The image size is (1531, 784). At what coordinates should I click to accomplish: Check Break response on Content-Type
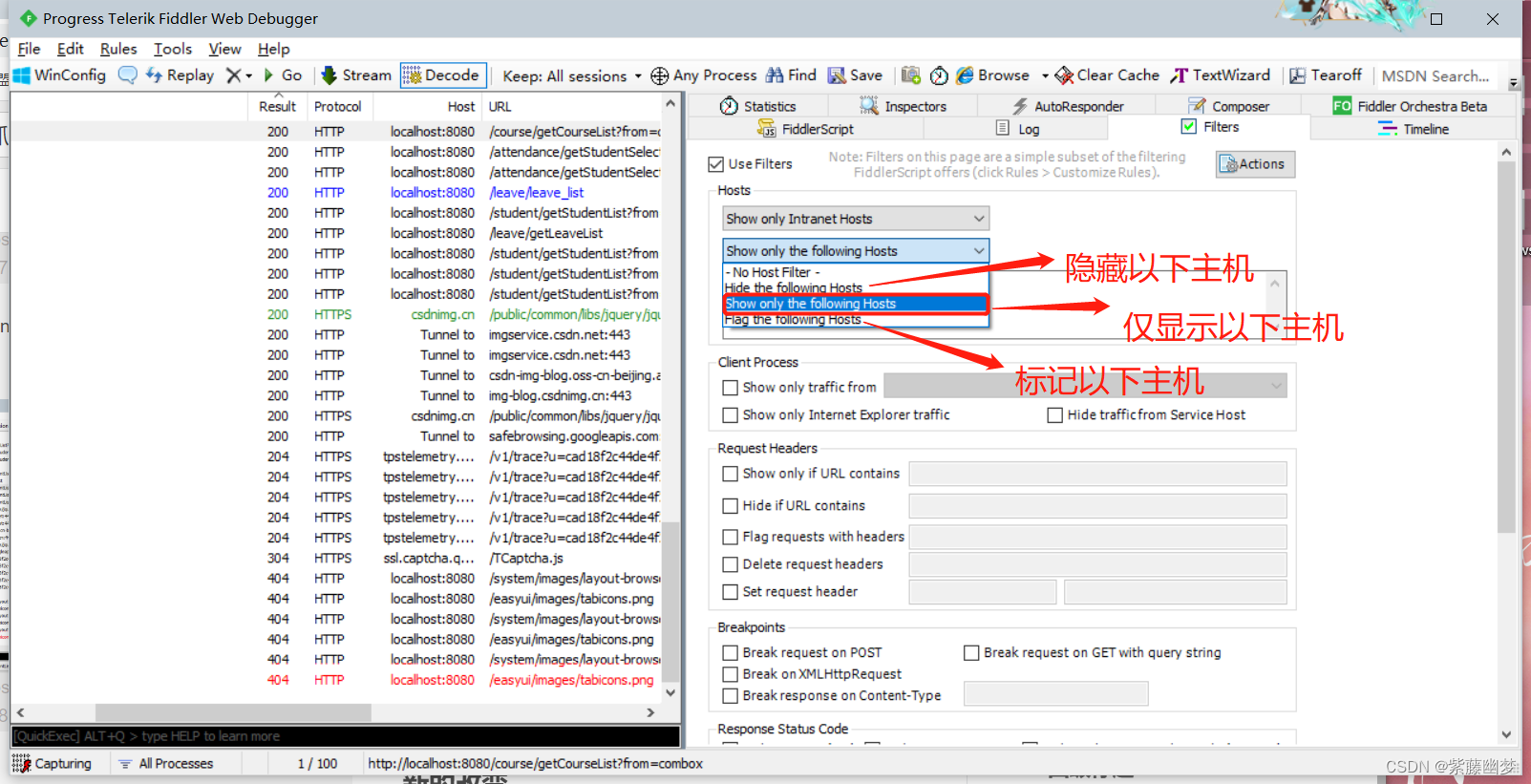click(731, 696)
